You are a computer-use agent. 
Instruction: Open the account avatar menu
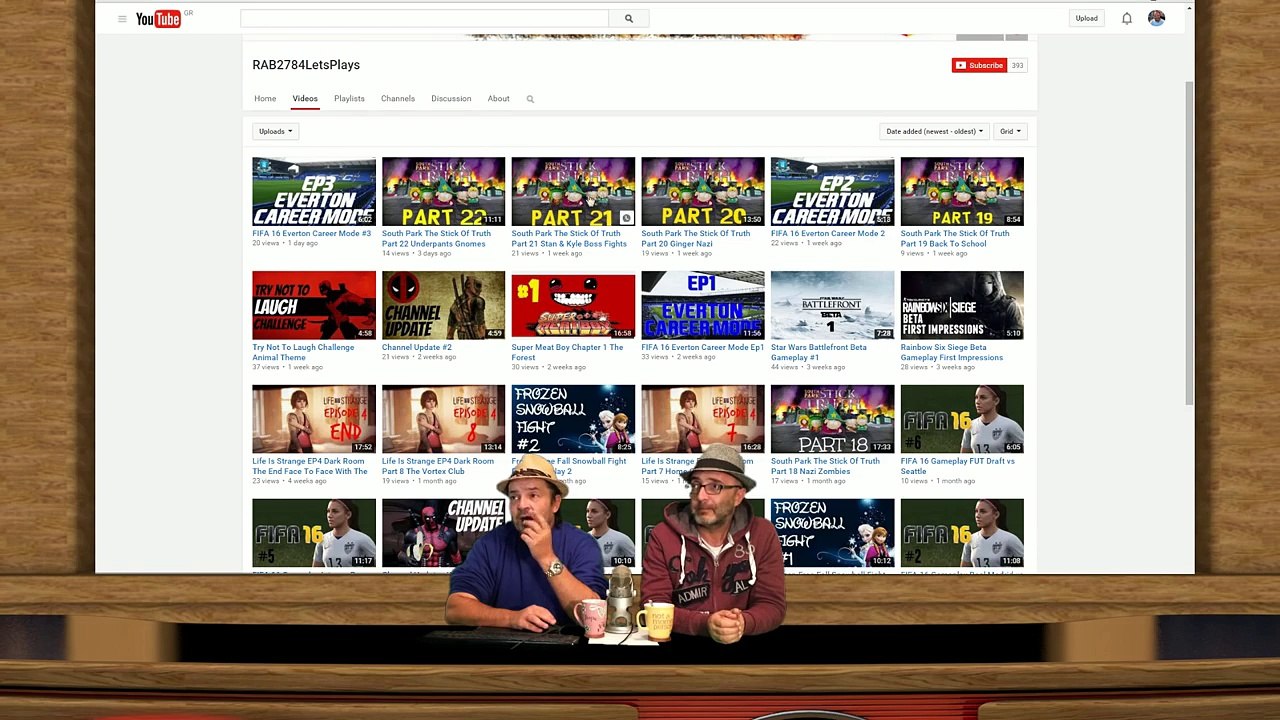1156,18
